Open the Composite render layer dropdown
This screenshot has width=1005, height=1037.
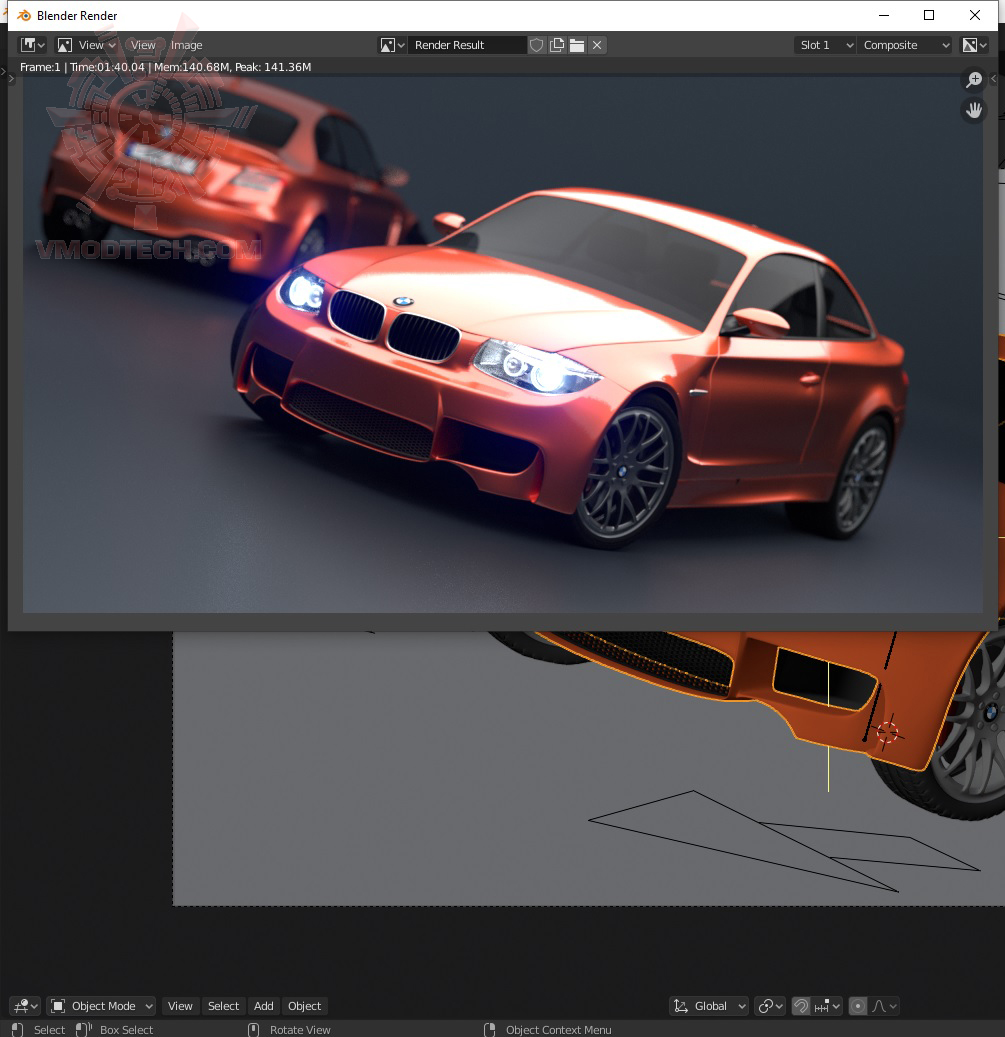[905, 45]
